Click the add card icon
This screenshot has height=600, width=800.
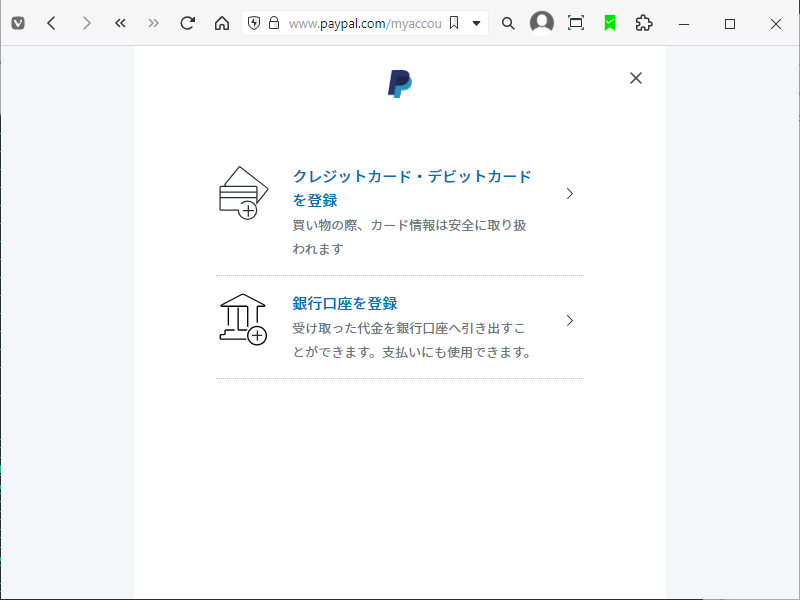pos(243,193)
